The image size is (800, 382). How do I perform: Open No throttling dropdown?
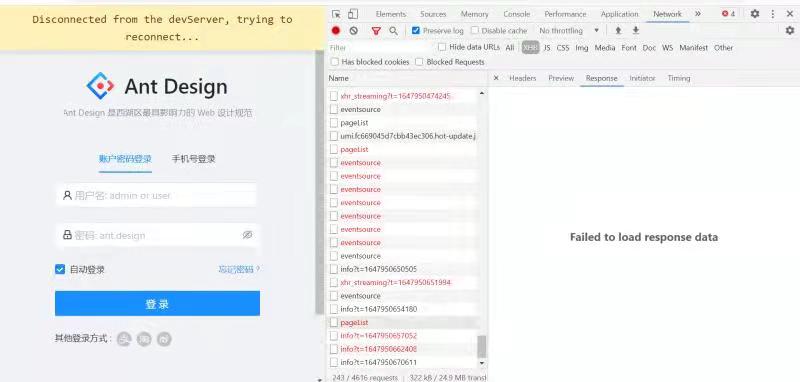[x=569, y=31]
